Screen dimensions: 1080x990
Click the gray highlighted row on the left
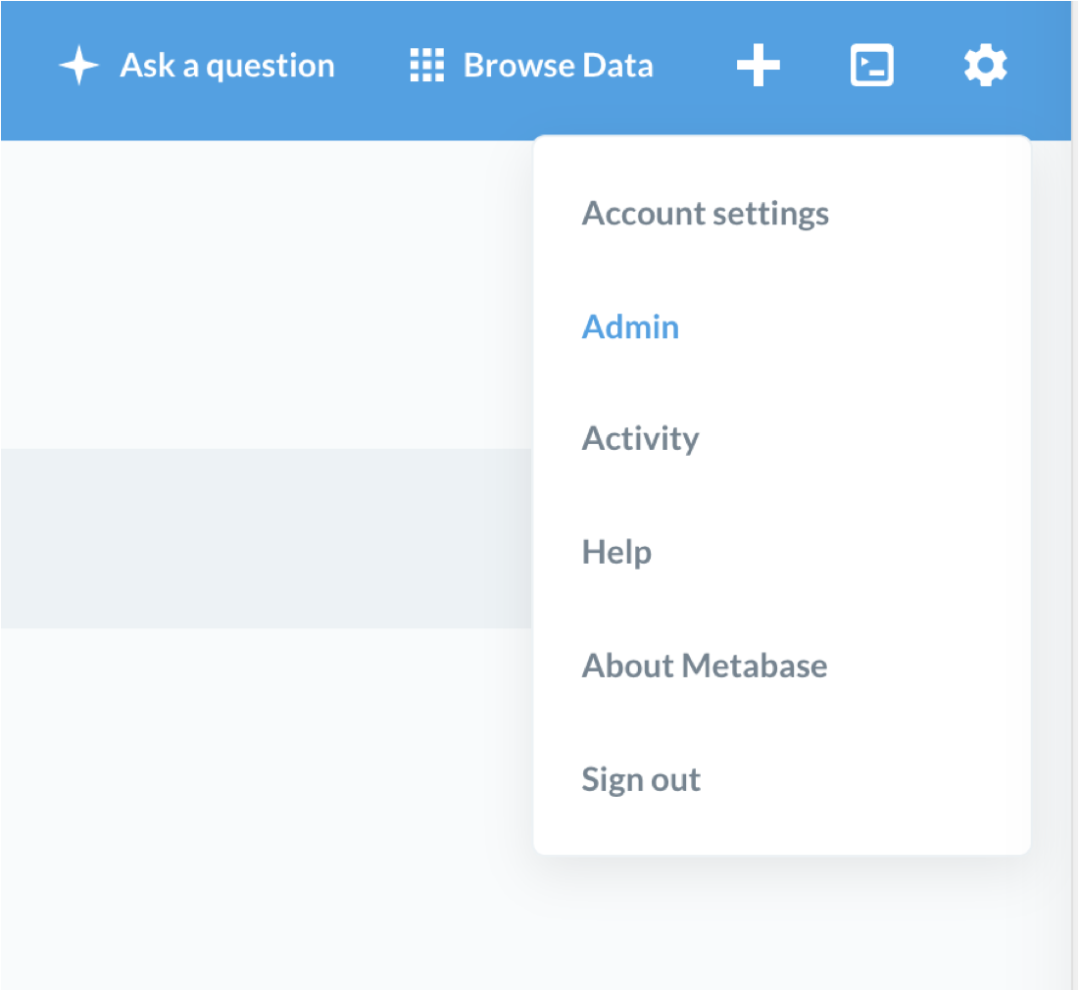tap(265, 538)
